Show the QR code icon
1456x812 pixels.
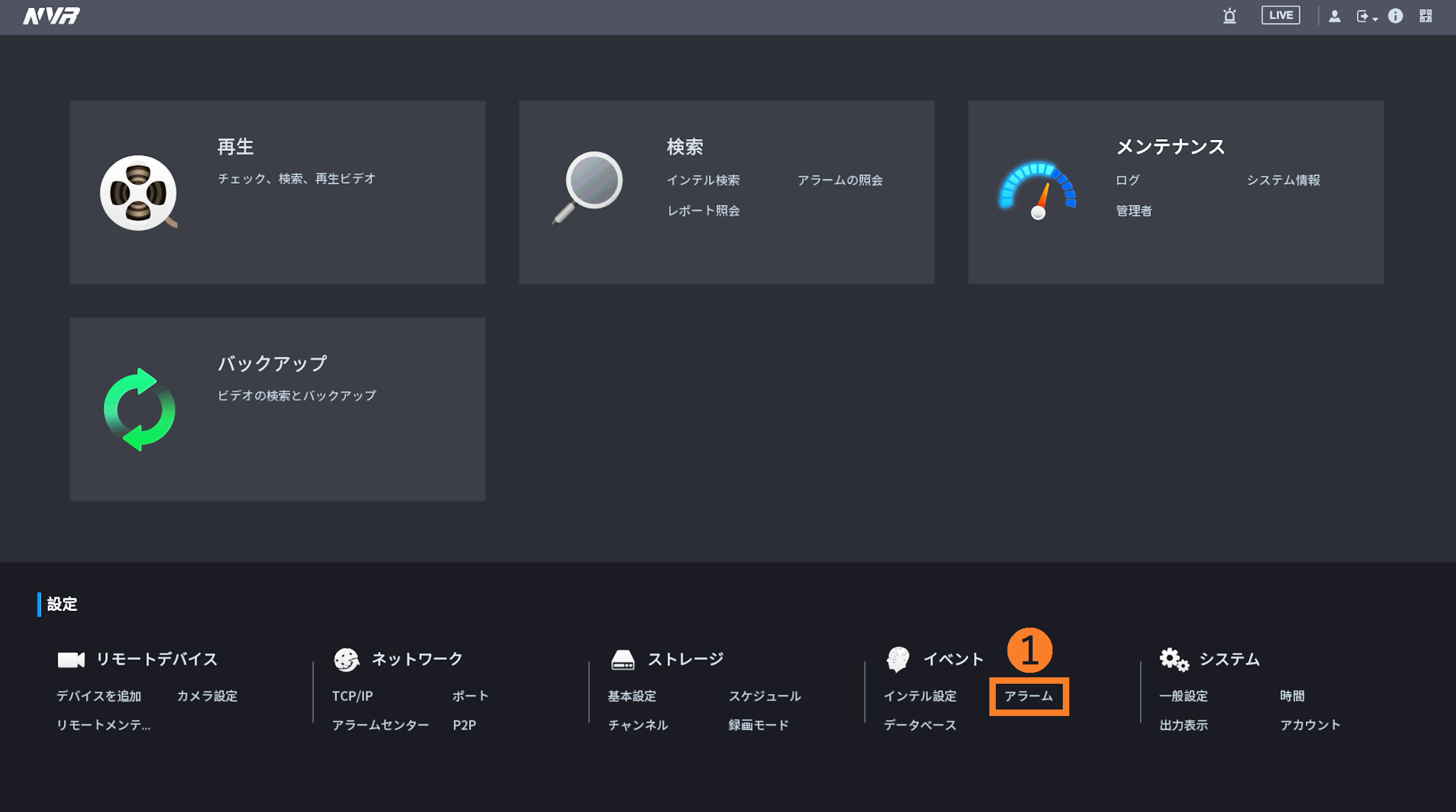tap(1425, 16)
